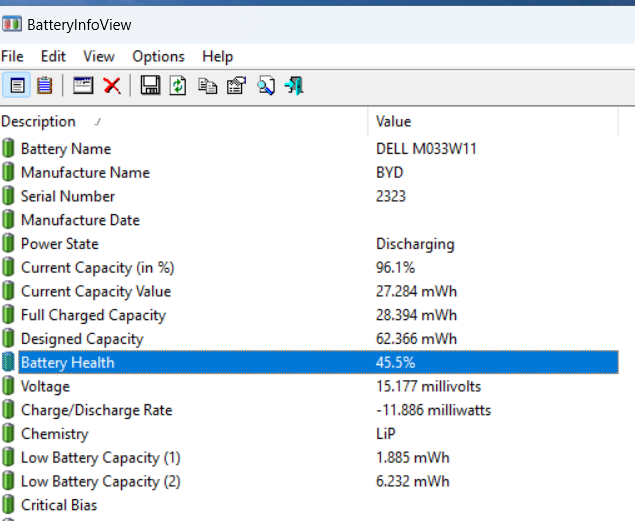This screenshot has width=635, height=521.
Task: Select the Low Battery Capacity (2) row
Action: tap(101, 481)
